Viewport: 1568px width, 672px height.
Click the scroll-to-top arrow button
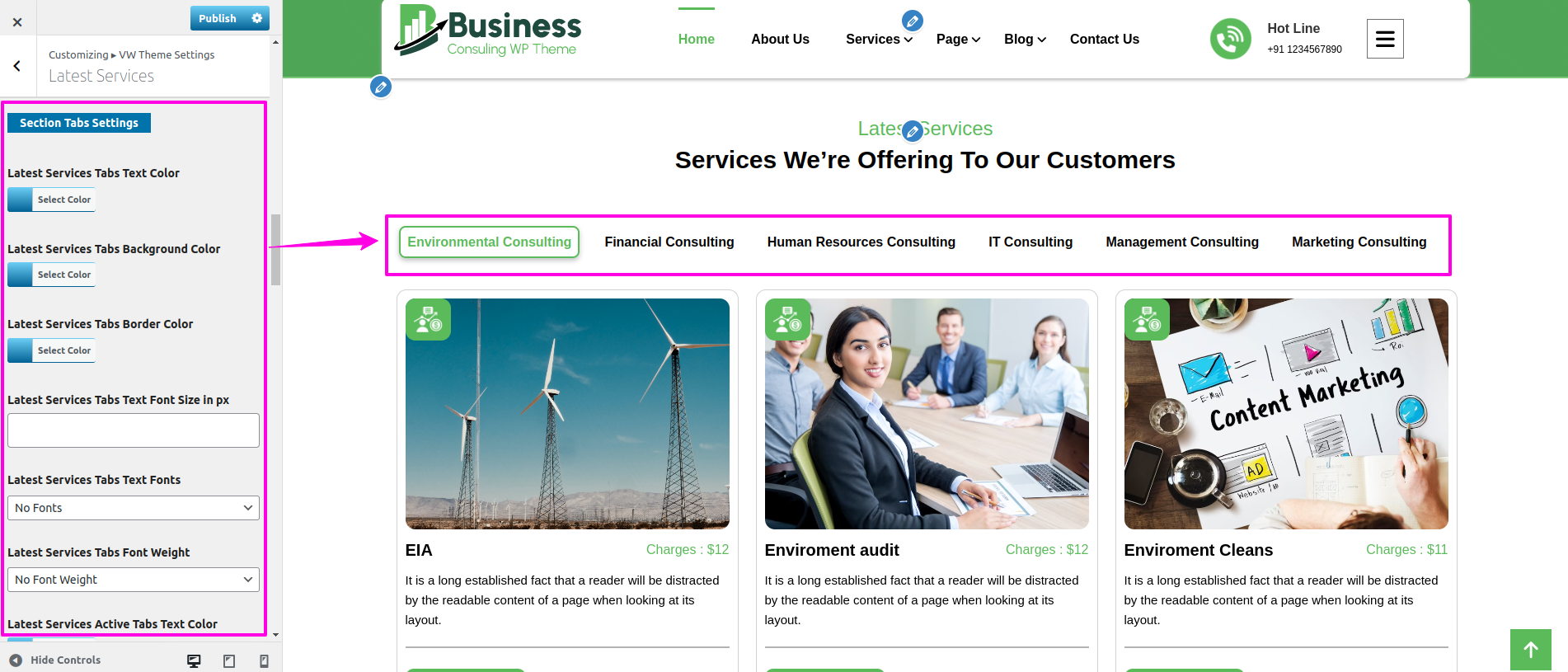pos(1530,650)
